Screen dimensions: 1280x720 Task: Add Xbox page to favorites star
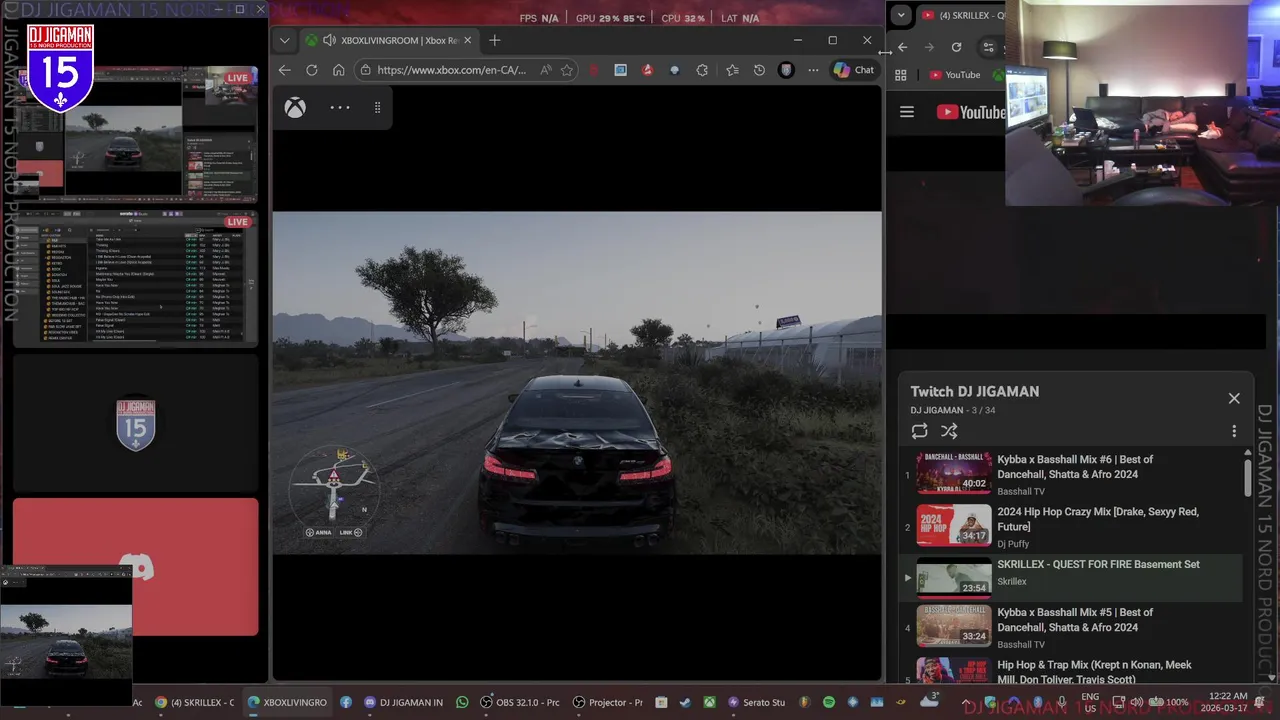tap(567, 70)
